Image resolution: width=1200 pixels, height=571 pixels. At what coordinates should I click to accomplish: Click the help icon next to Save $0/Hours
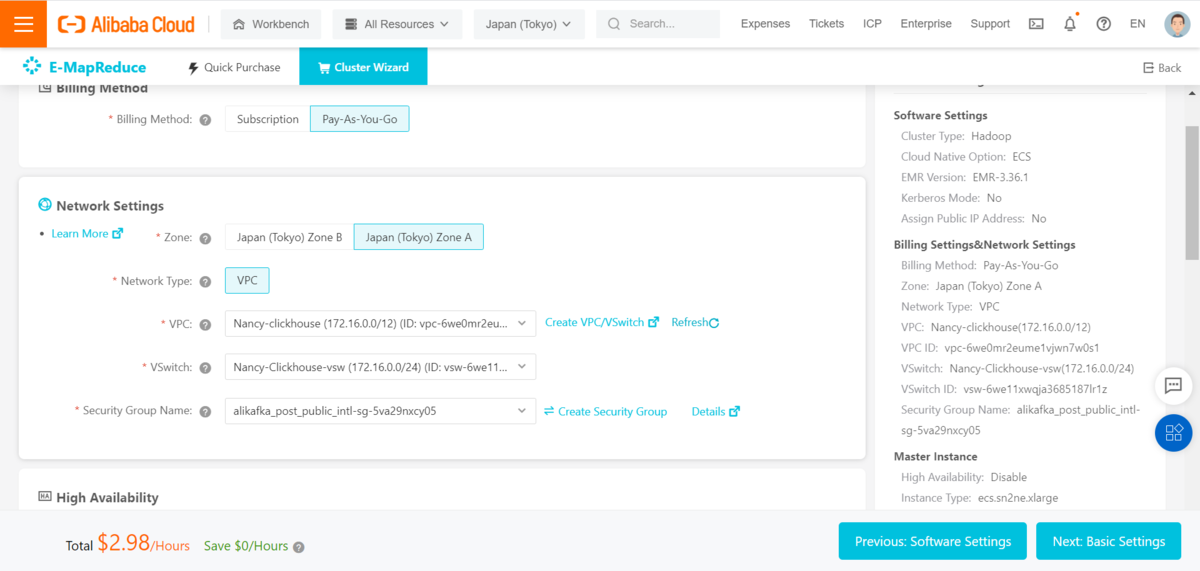coord(299,547)
